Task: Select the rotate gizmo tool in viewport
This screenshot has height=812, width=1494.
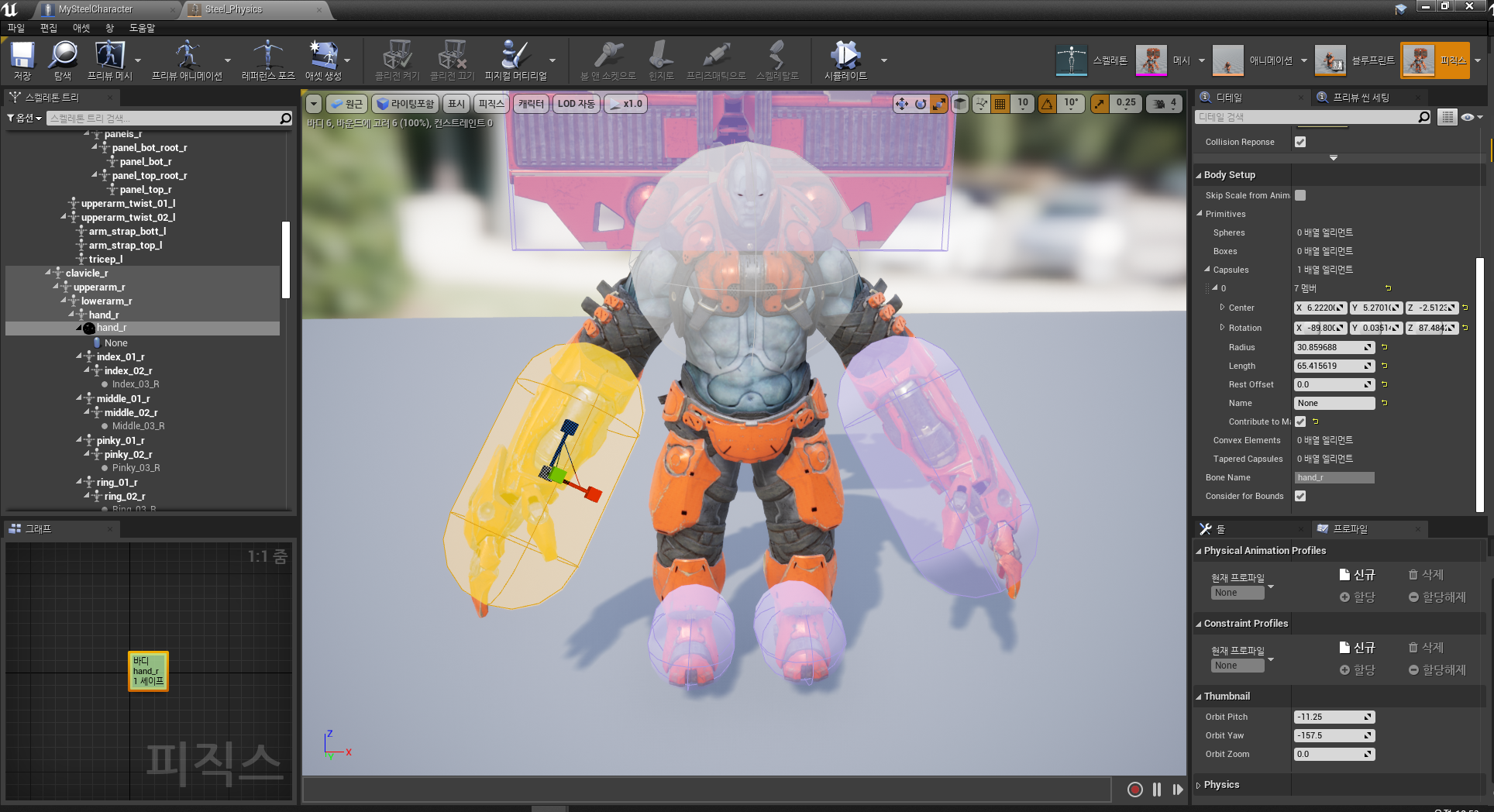Action: pyautogui.click(x=921, y=104)
